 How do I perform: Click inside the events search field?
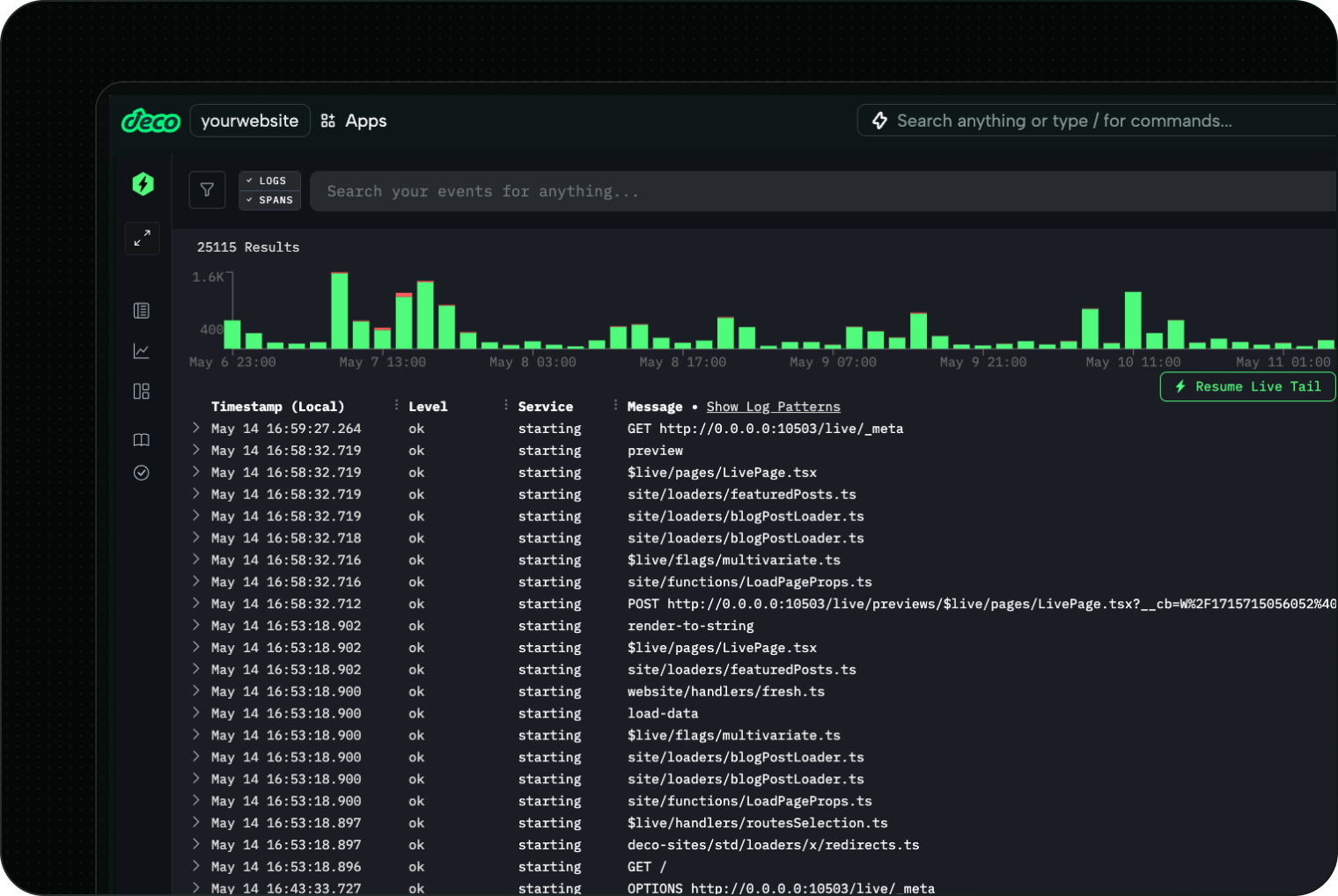pyautogui.click(x=616, y=191)
